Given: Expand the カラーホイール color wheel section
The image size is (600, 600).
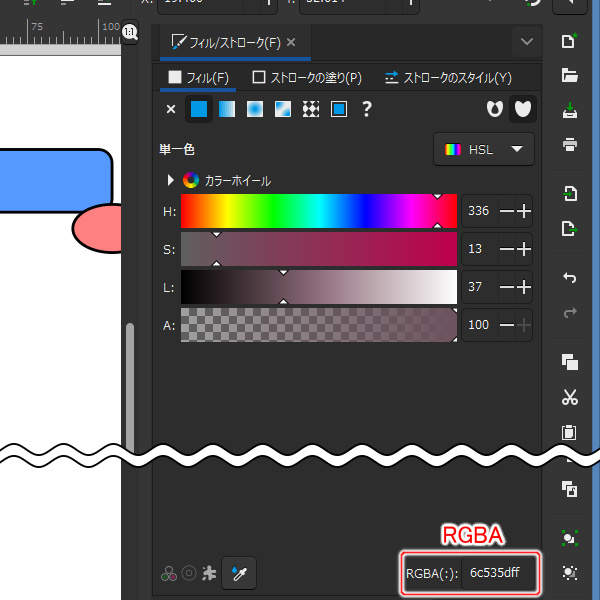Looking at the screenshot, I should (x=170, y=181).
